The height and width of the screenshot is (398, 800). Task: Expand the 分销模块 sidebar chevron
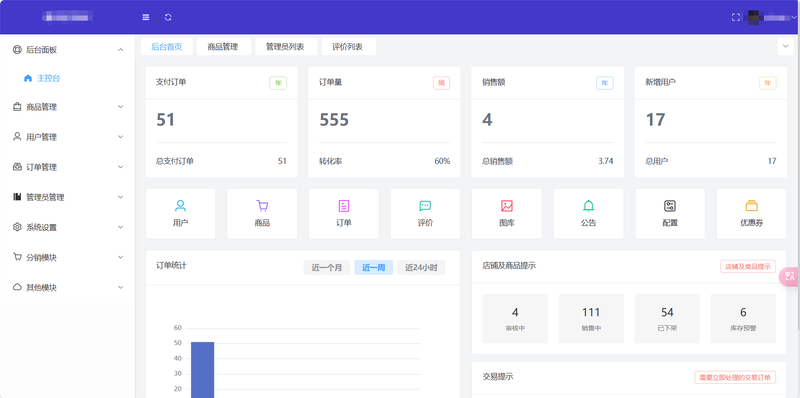click(x=120, y=257)
